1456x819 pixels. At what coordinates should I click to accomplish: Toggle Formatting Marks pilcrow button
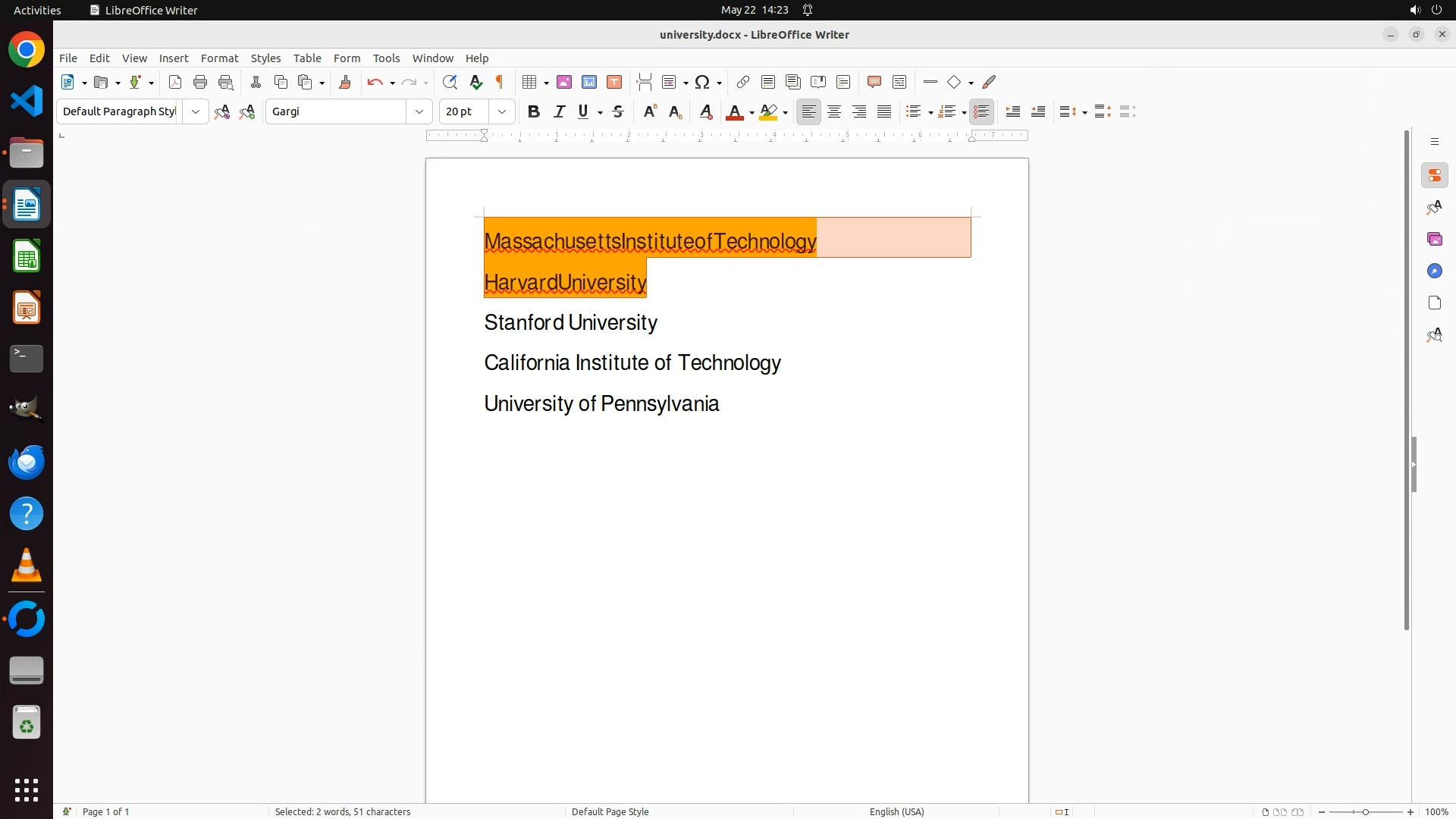click(500, 83)
